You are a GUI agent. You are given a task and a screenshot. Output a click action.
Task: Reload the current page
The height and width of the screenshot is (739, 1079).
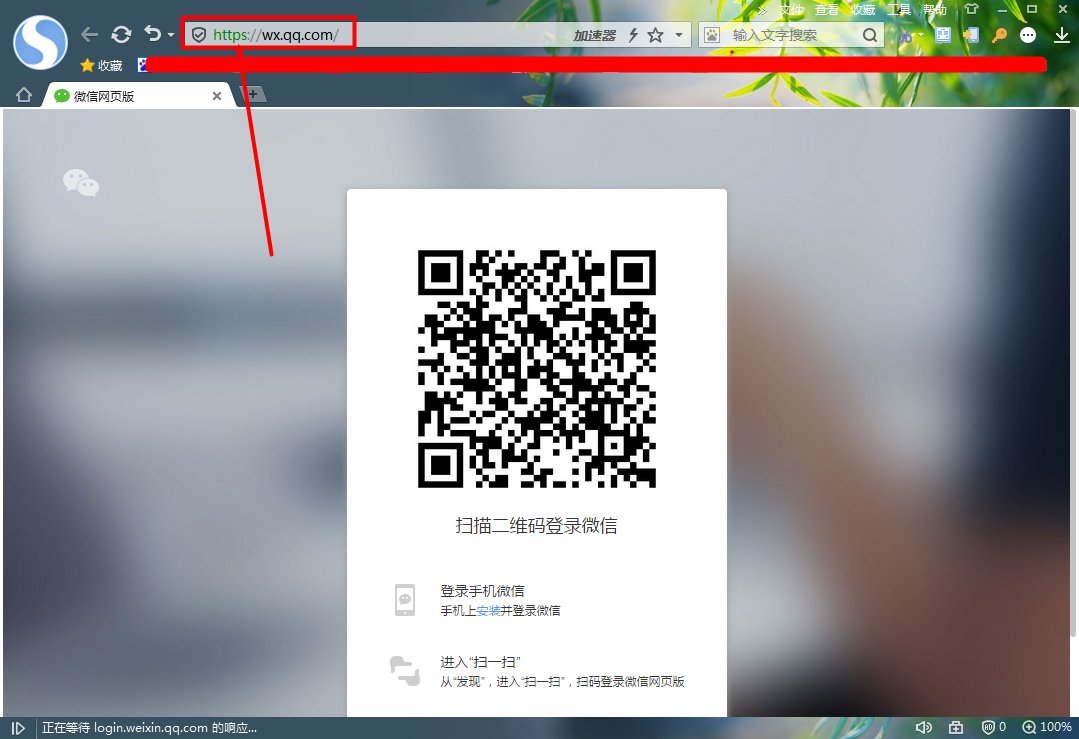(x=121, y=34)
